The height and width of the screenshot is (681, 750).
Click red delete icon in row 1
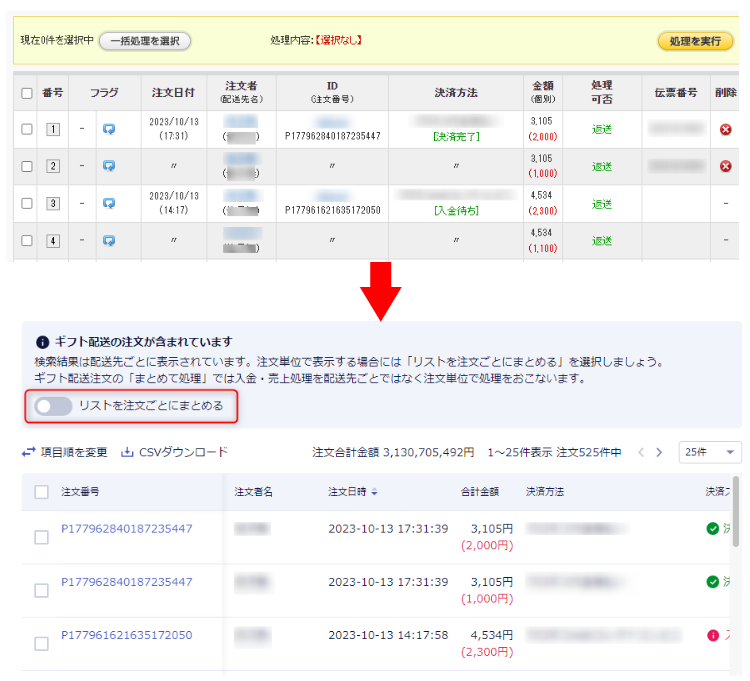coord(726,129)
